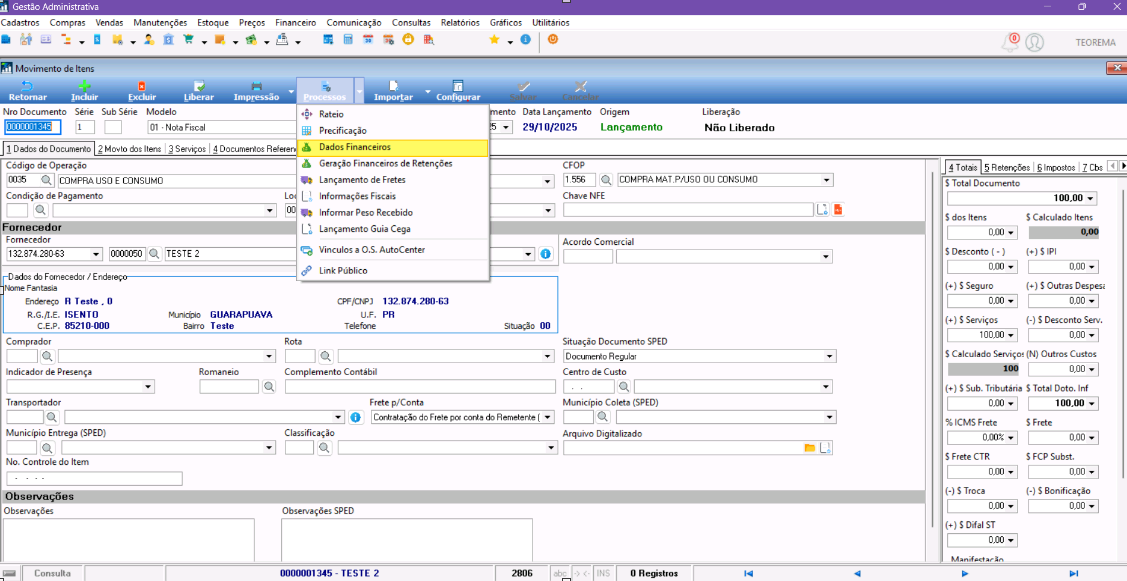Expand Condição de Pagamento dropdown
Viewport: 1127px width, 581px height.
pyautogui.click(x=270, y=211)
